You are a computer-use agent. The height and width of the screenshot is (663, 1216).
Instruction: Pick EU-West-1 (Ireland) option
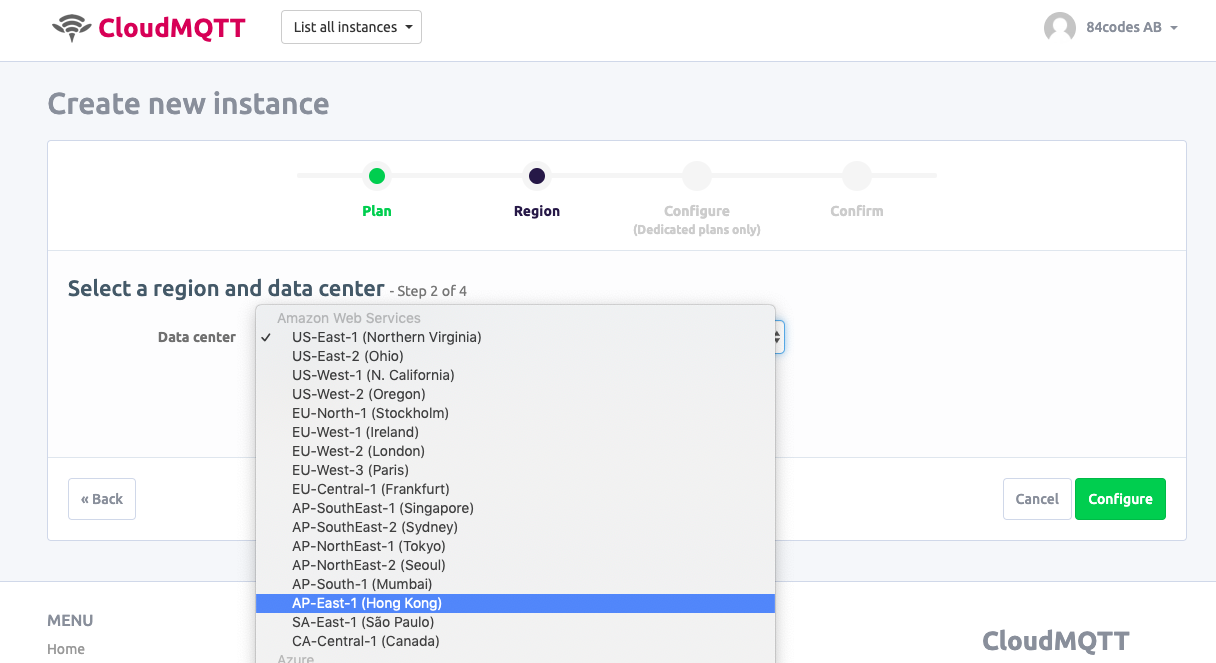(x=515, y=432)
